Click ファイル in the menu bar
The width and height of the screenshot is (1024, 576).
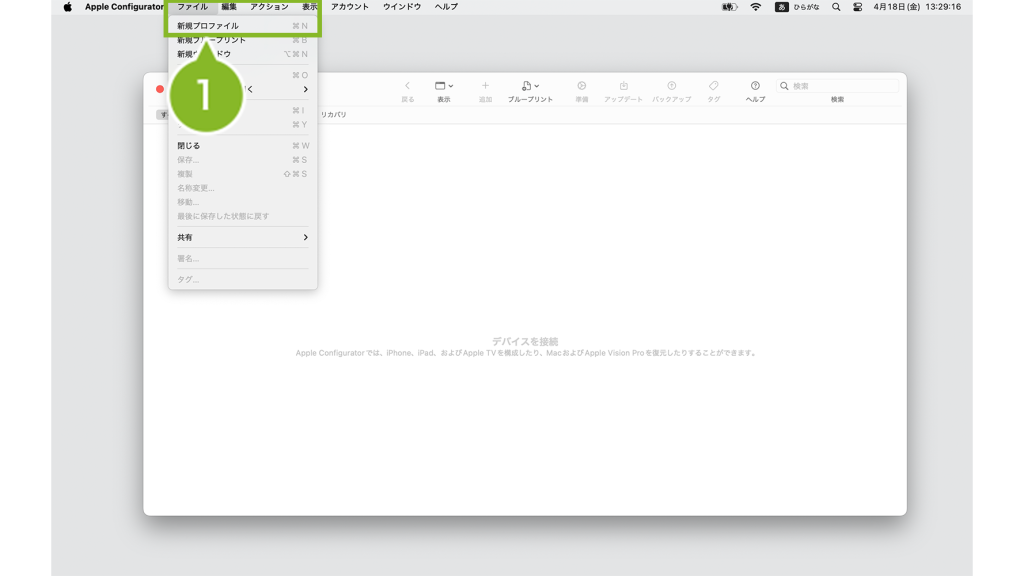tap(193, 7)
